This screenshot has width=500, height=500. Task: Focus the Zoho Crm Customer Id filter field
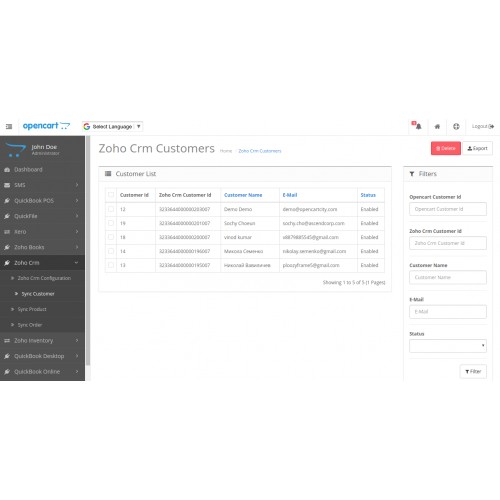(x=448, y=243)
